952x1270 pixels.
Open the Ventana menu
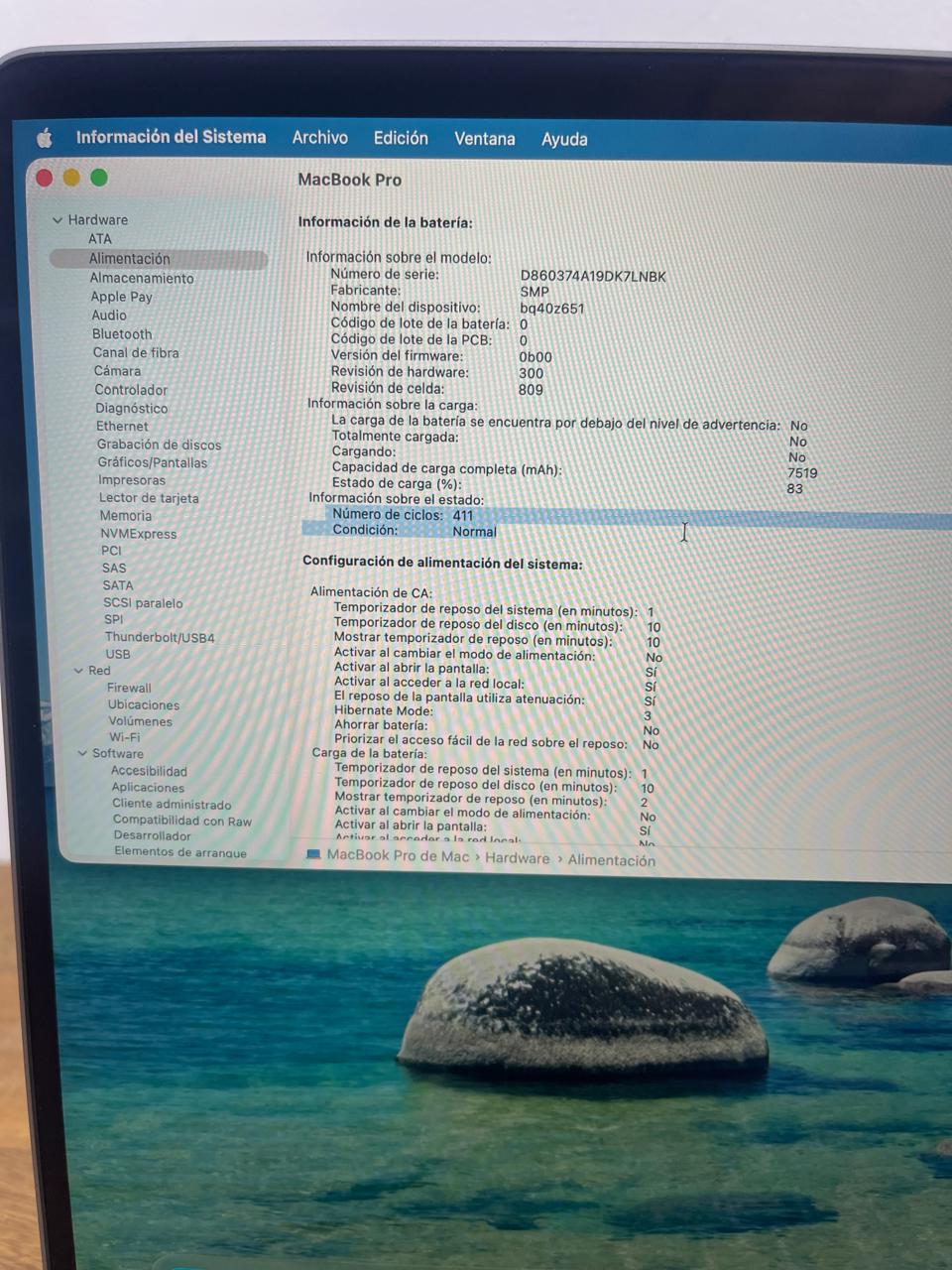point(484,139)
